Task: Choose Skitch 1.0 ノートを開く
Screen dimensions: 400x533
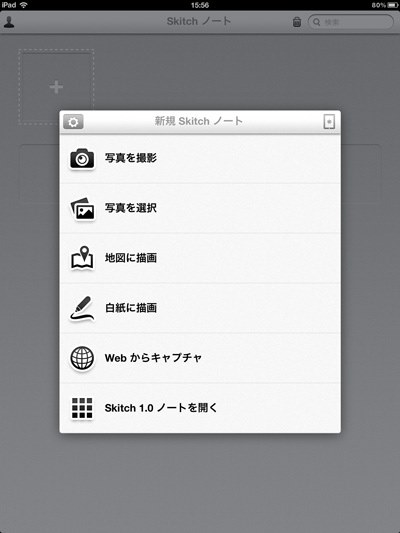Action: point(200,408)
